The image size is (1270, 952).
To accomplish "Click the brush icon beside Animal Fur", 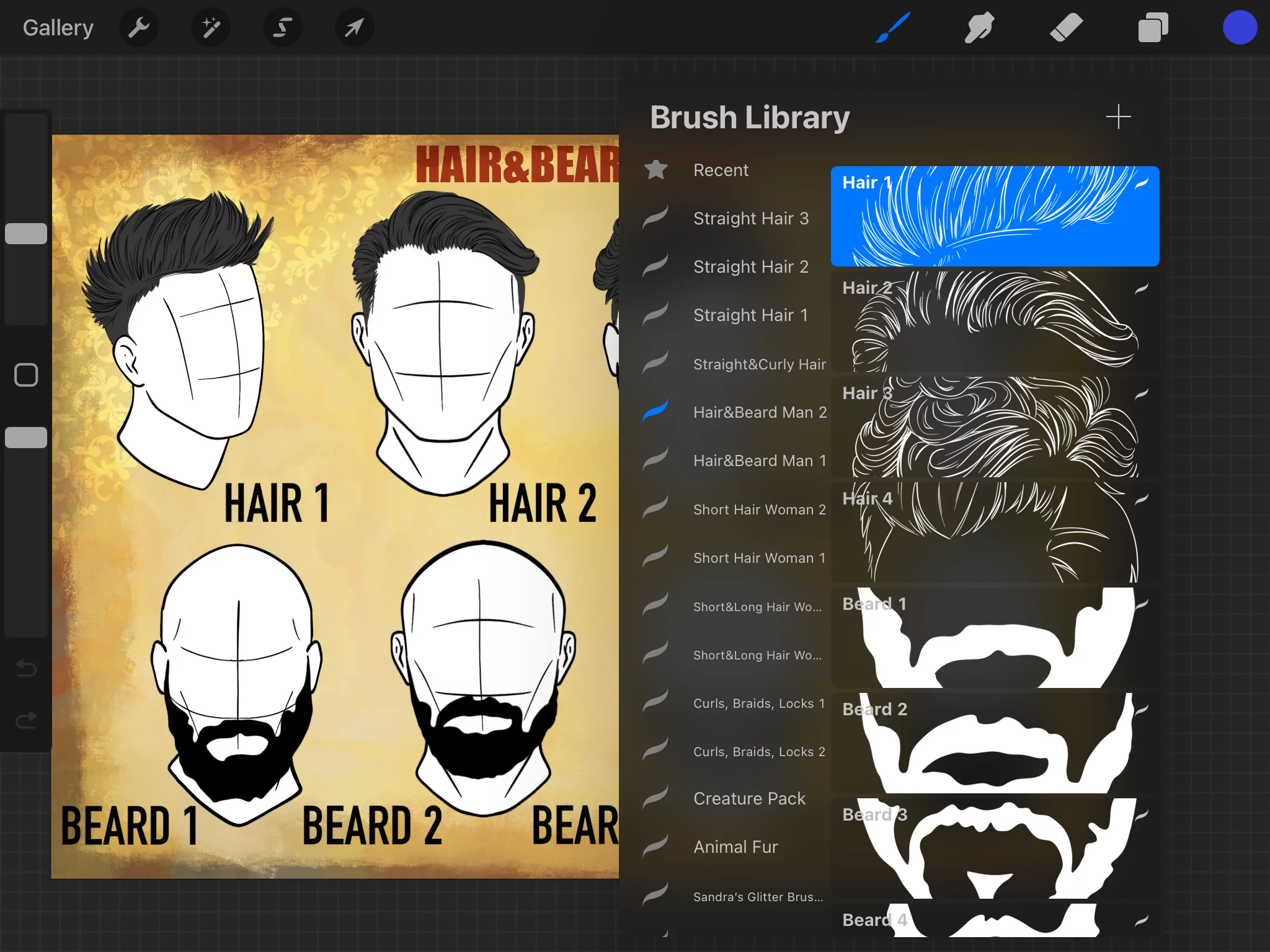I will click(x=655, y=845).
